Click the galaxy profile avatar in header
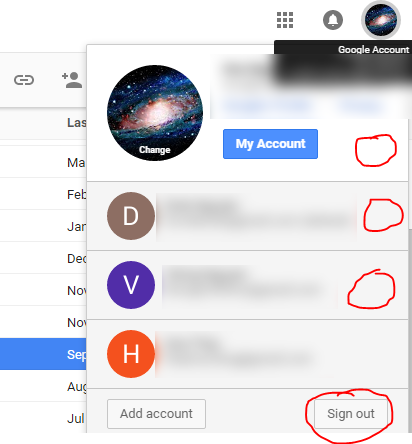Viewport: 412px width, 444px height. coord(381,20)
